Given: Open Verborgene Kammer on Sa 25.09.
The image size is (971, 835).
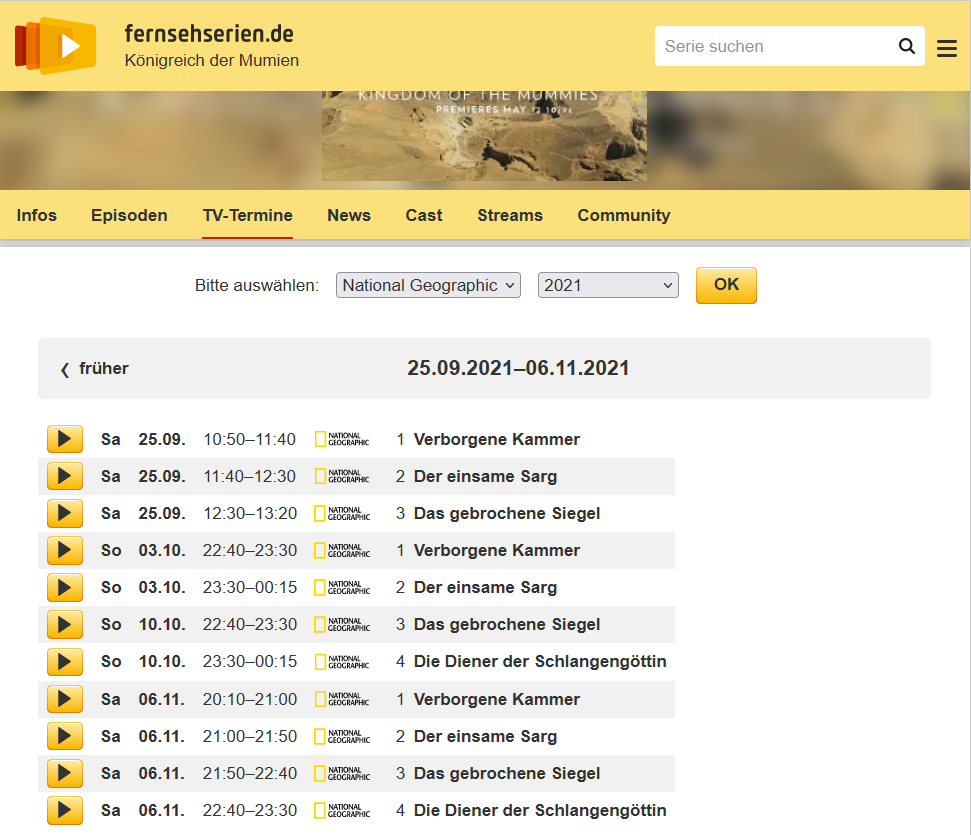Looking at the screenshot, I should 497,439.
